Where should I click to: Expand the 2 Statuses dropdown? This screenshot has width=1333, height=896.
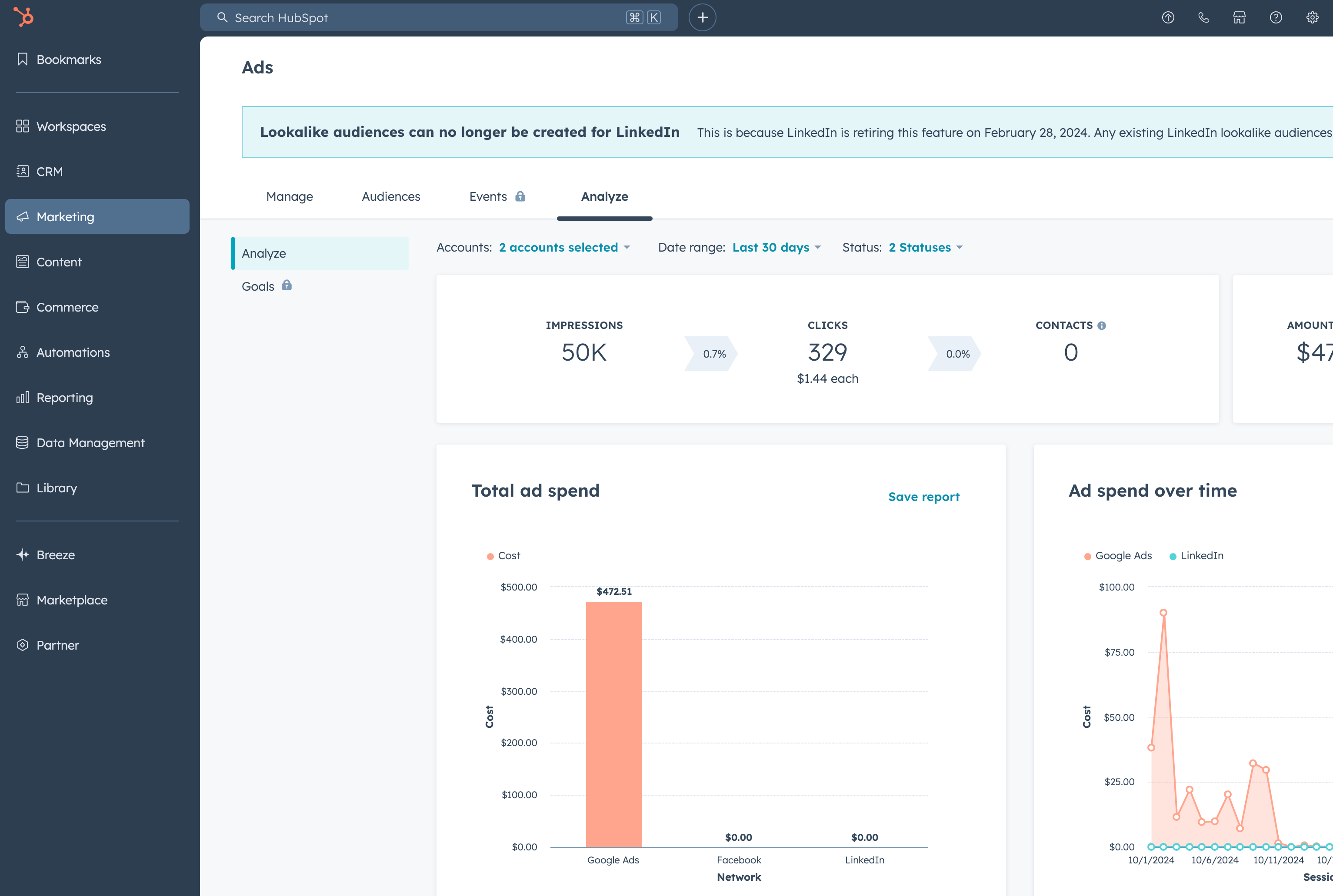click(x=925, y=247)
